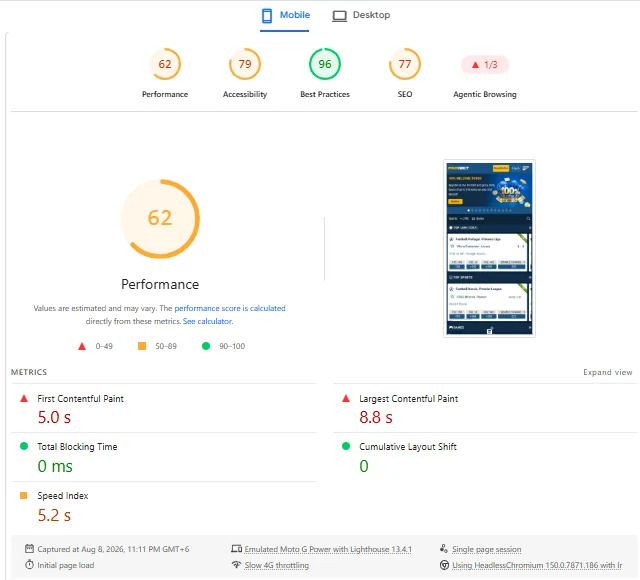Switch to the Mobile tab
Image resolution: width=640 pixels, height=580 pixels.
click(x=285, y=16)
